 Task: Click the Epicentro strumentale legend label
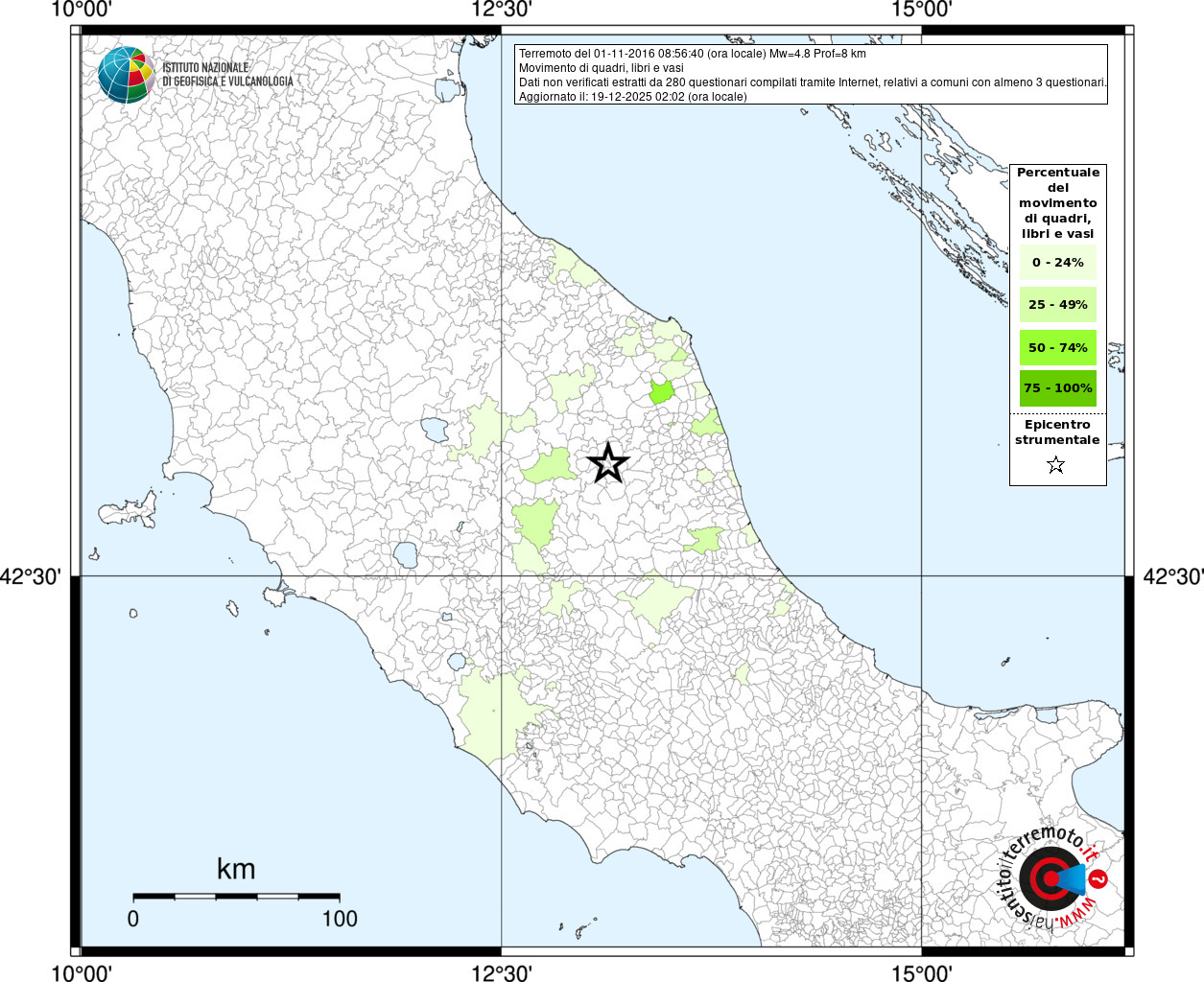[1057, 433]
